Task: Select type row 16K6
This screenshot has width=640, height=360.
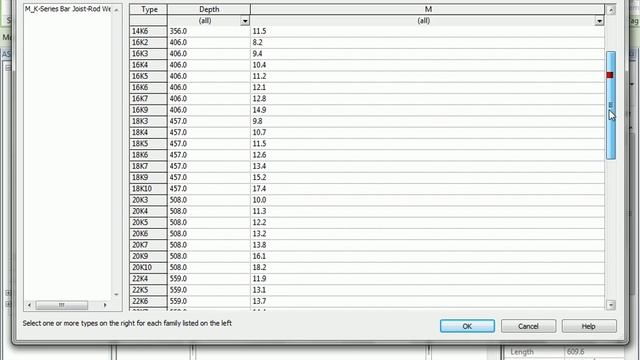Action: point(367,87)
